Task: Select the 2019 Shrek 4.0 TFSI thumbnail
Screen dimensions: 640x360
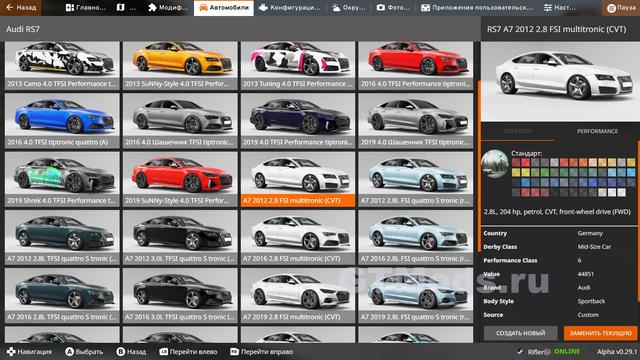Action: [x=62, y=179]
